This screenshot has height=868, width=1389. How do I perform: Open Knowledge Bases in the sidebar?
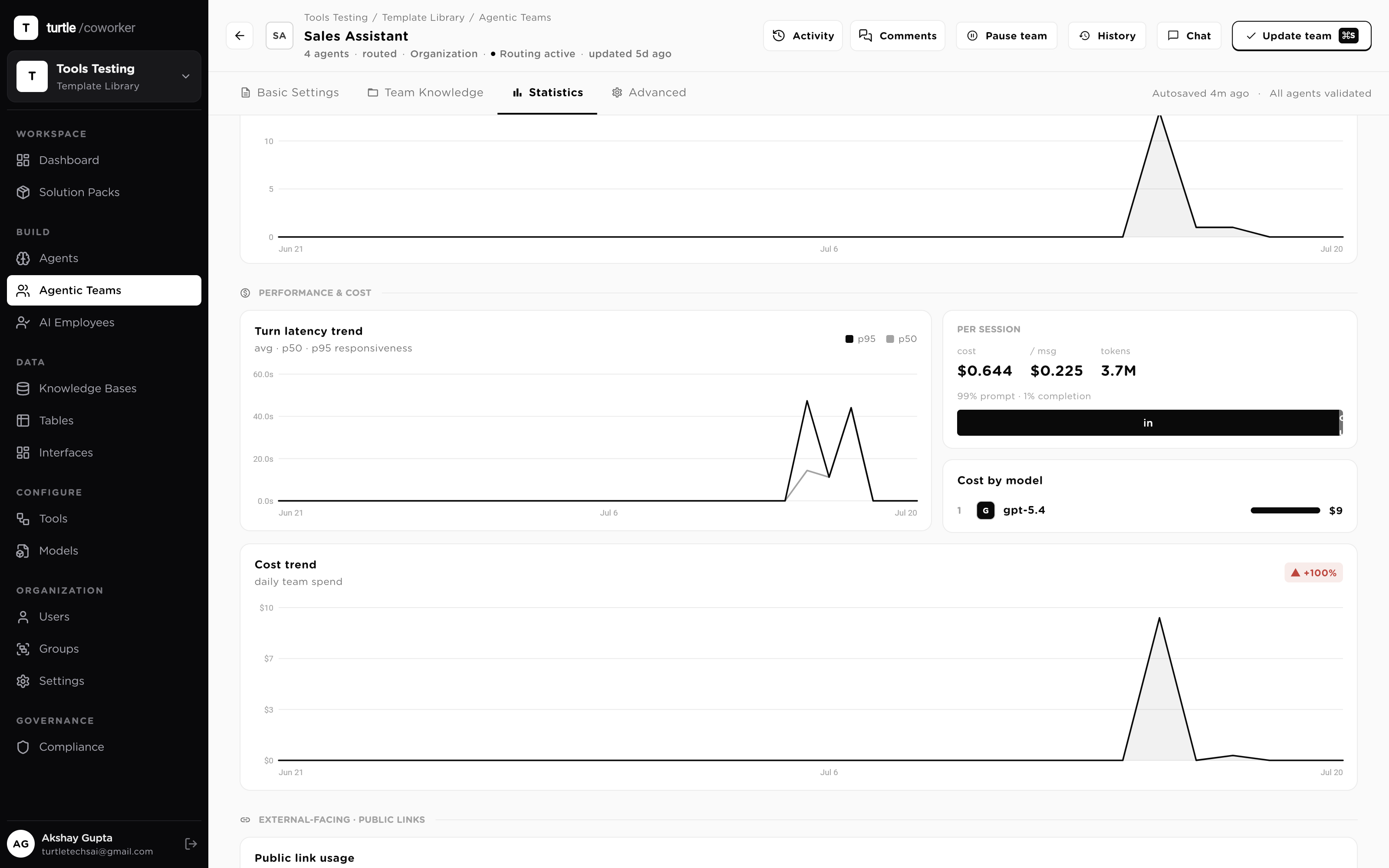(x=104, y=389)
